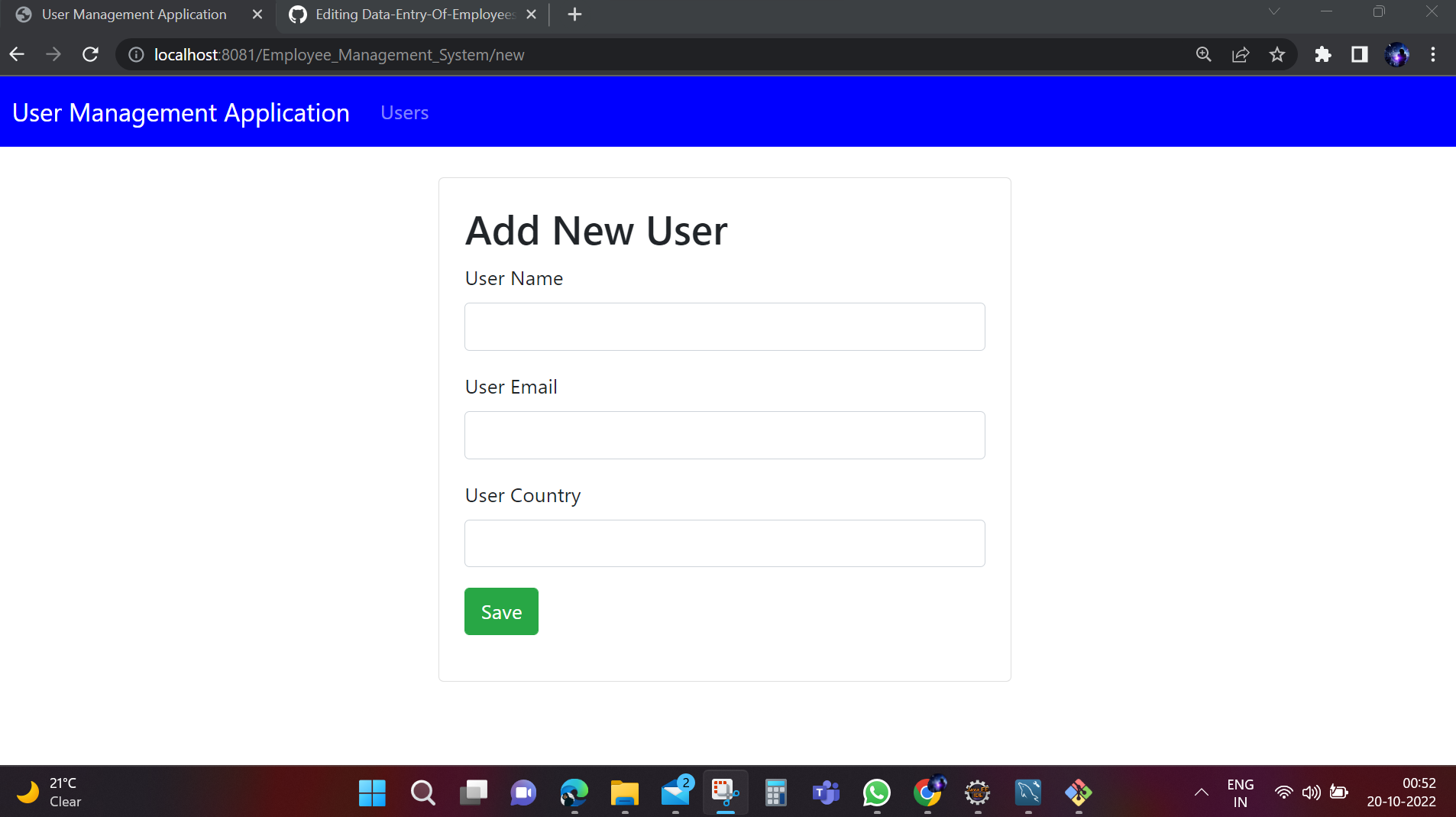1456x817 pixels.
Task: Open the zoom control in the address bar
Action: pos(1203,54)
